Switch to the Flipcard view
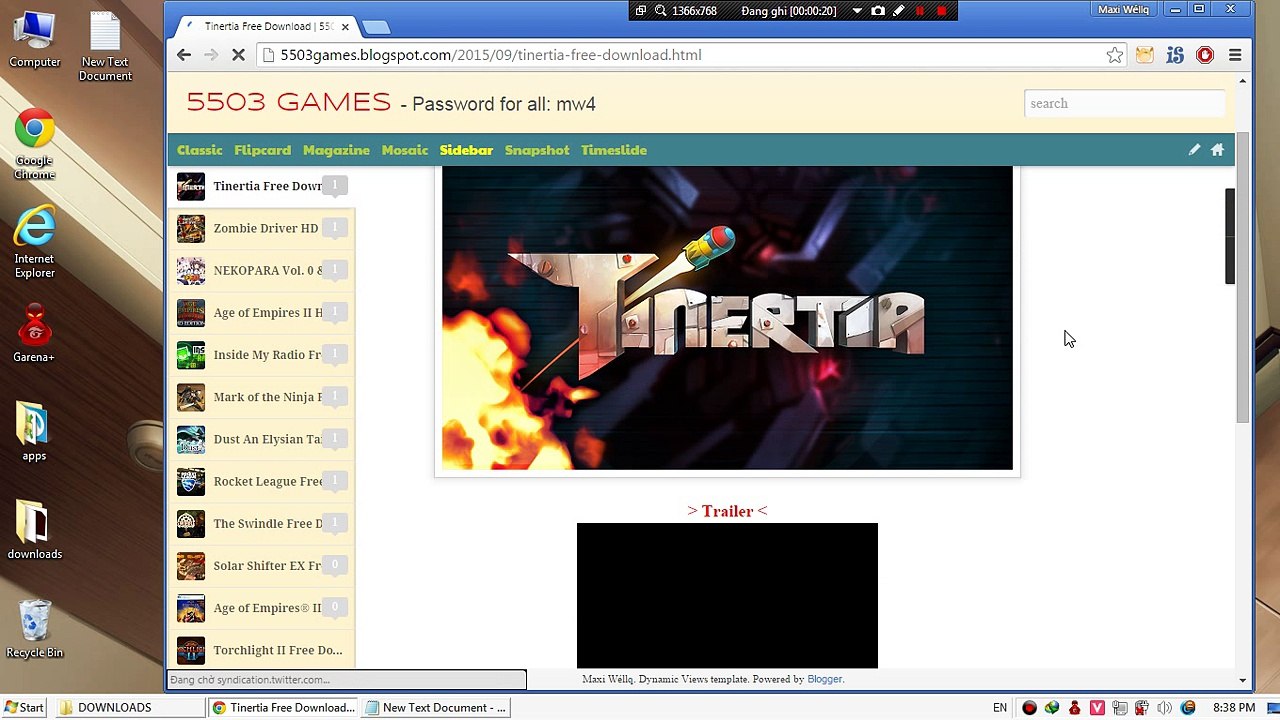 tap(262, 150)
